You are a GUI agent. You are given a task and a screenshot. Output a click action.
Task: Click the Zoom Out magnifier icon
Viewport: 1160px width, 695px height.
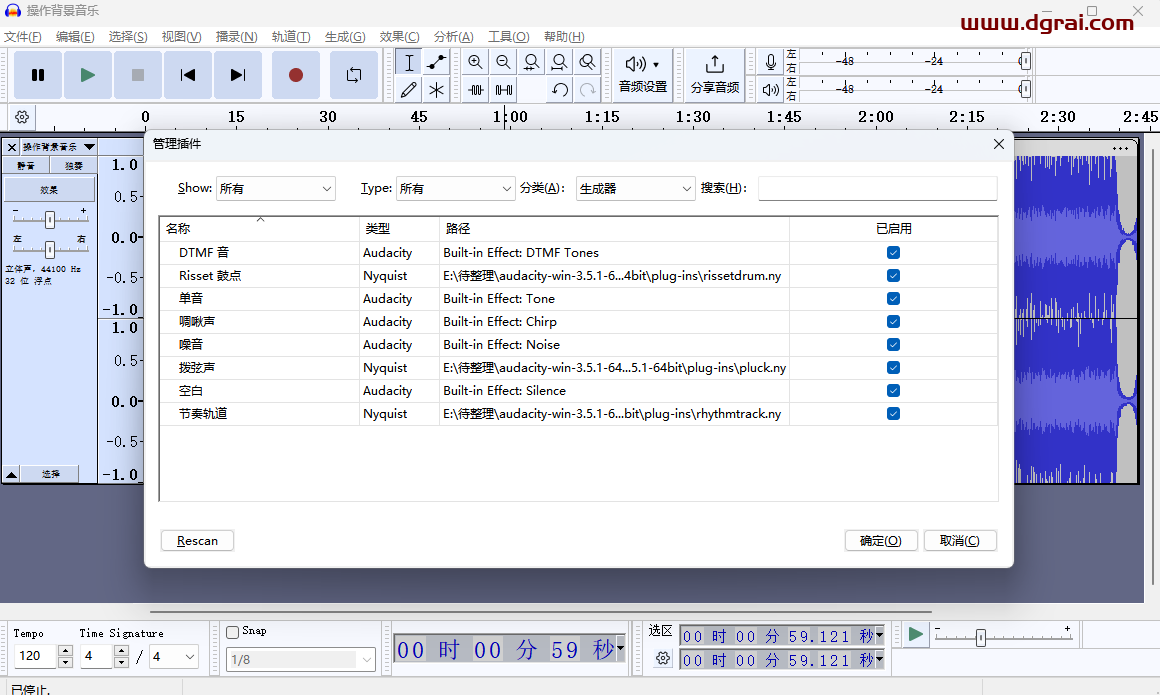coord(503,62)
